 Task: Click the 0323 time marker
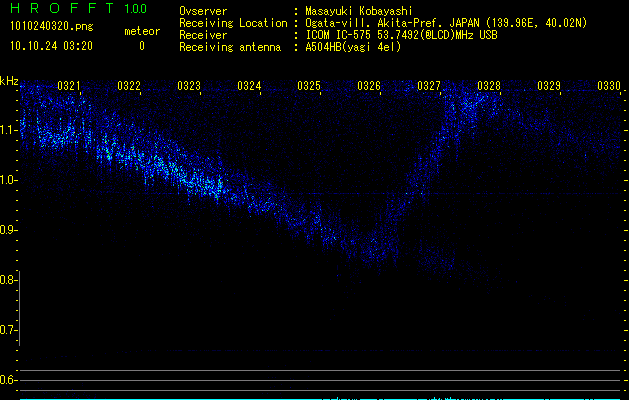189,85
